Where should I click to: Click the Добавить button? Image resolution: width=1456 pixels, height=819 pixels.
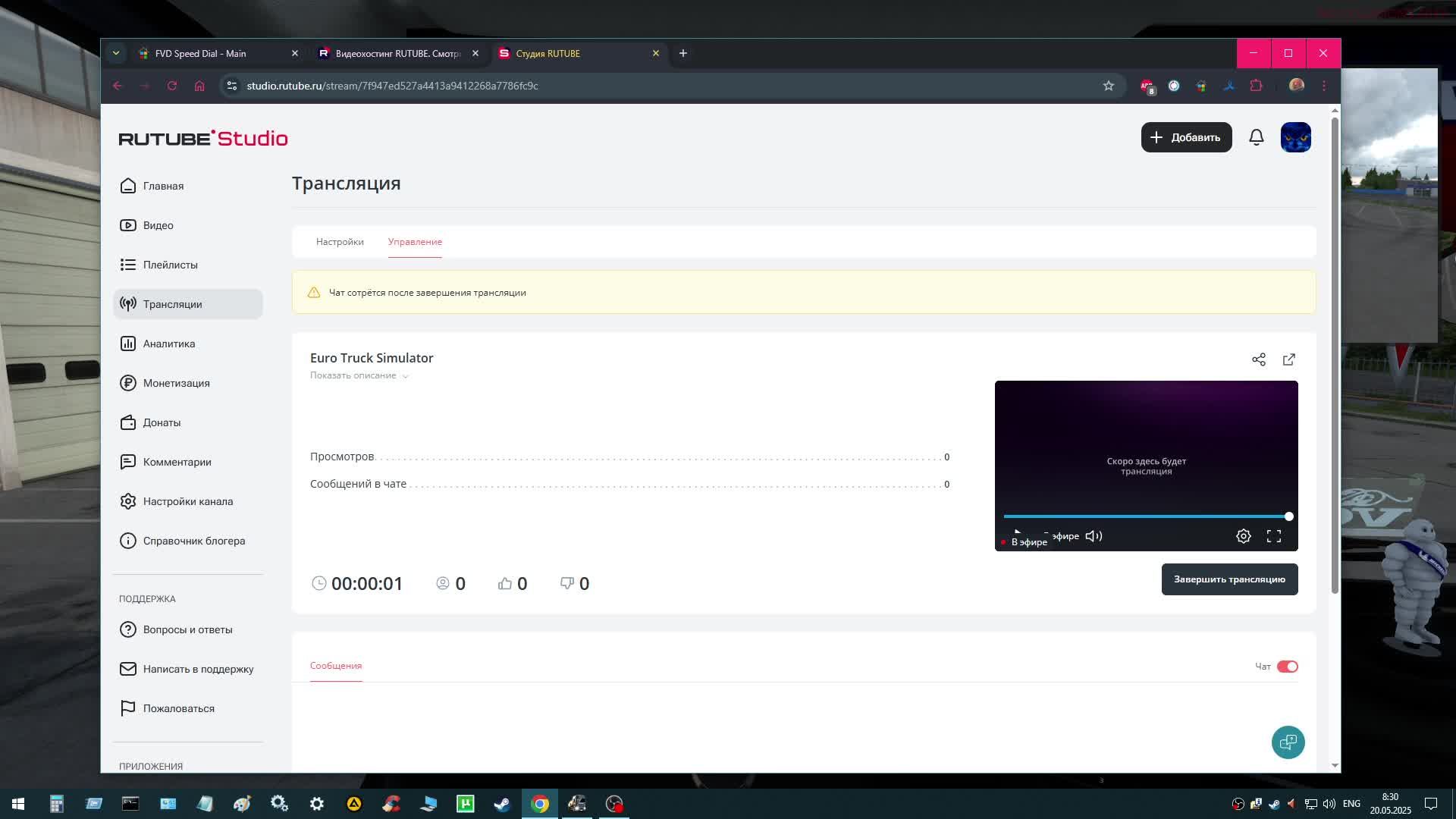click(x=1186, y=137)
